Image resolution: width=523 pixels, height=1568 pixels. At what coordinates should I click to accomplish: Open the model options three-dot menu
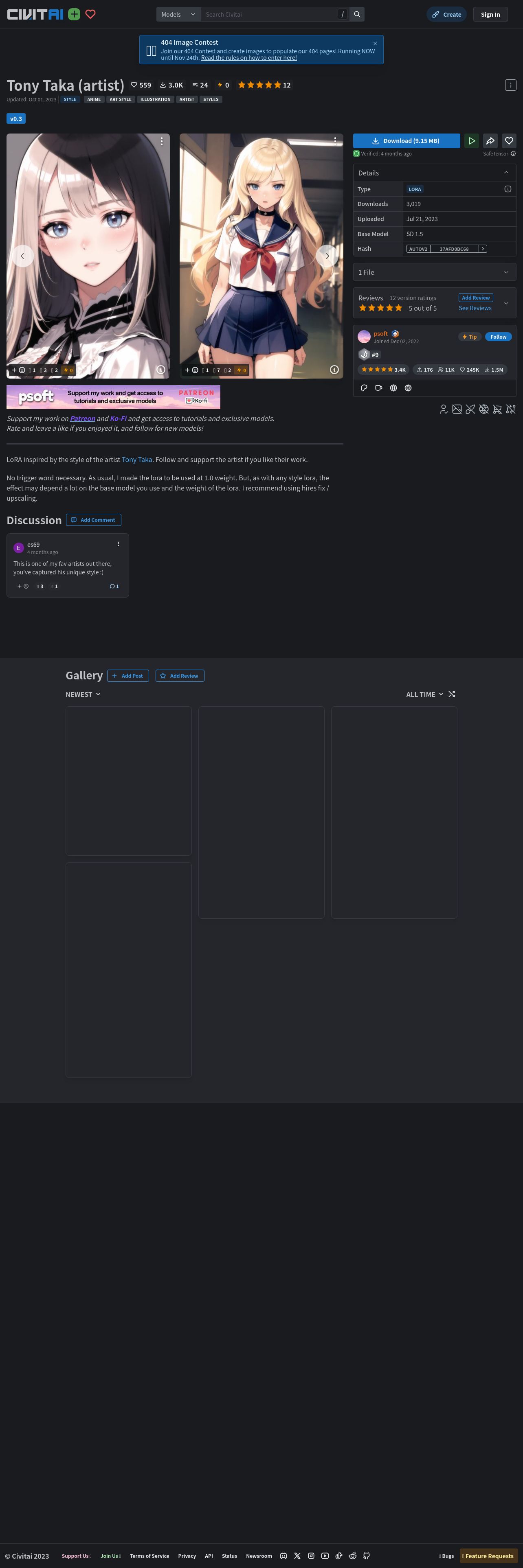(x=510, y=85)
